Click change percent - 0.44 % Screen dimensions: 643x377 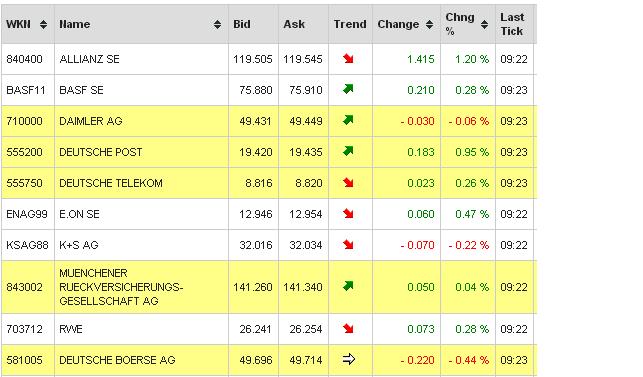469,360
